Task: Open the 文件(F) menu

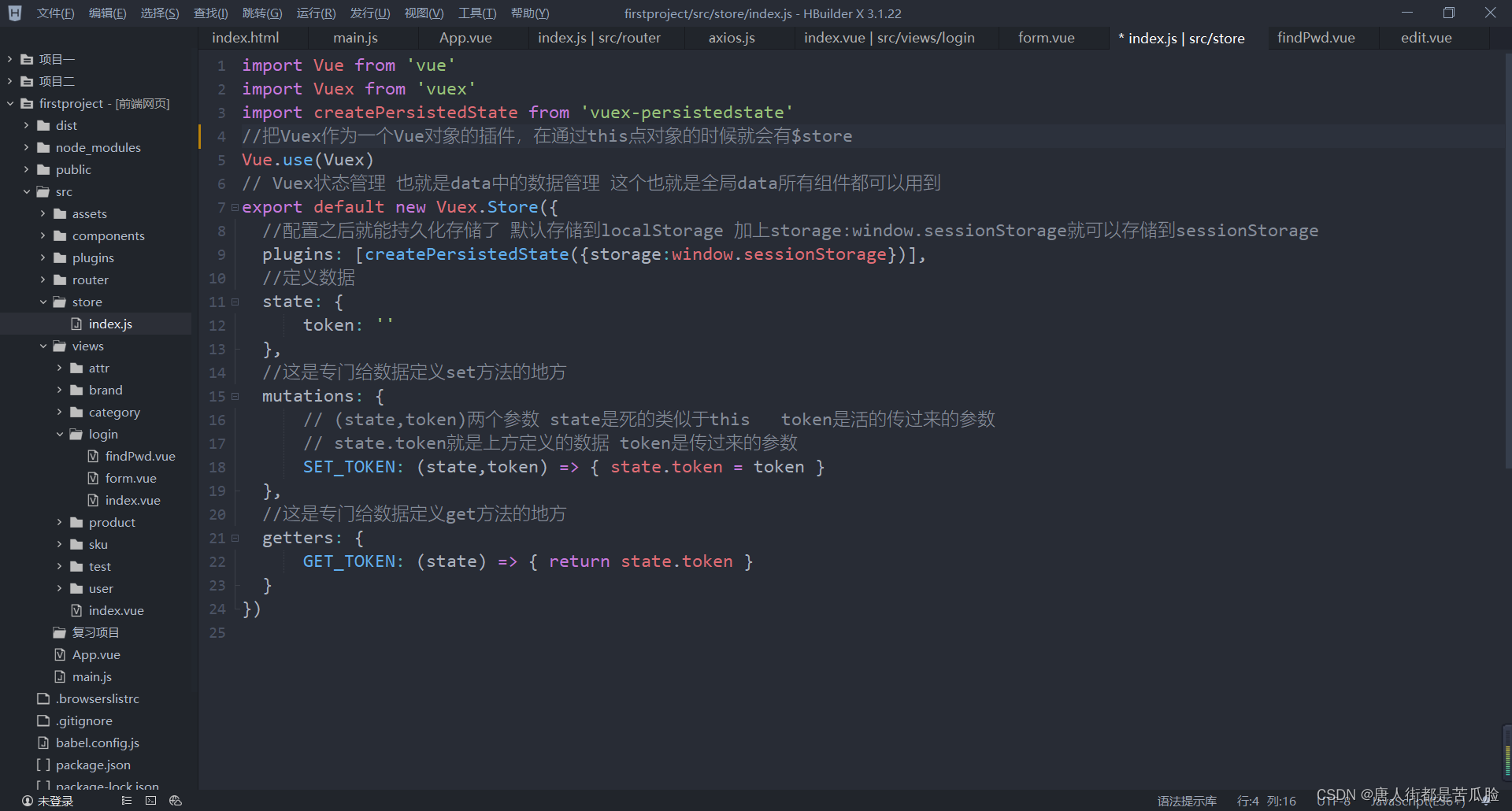Action: pyautogui.click(x=55, y=13)
